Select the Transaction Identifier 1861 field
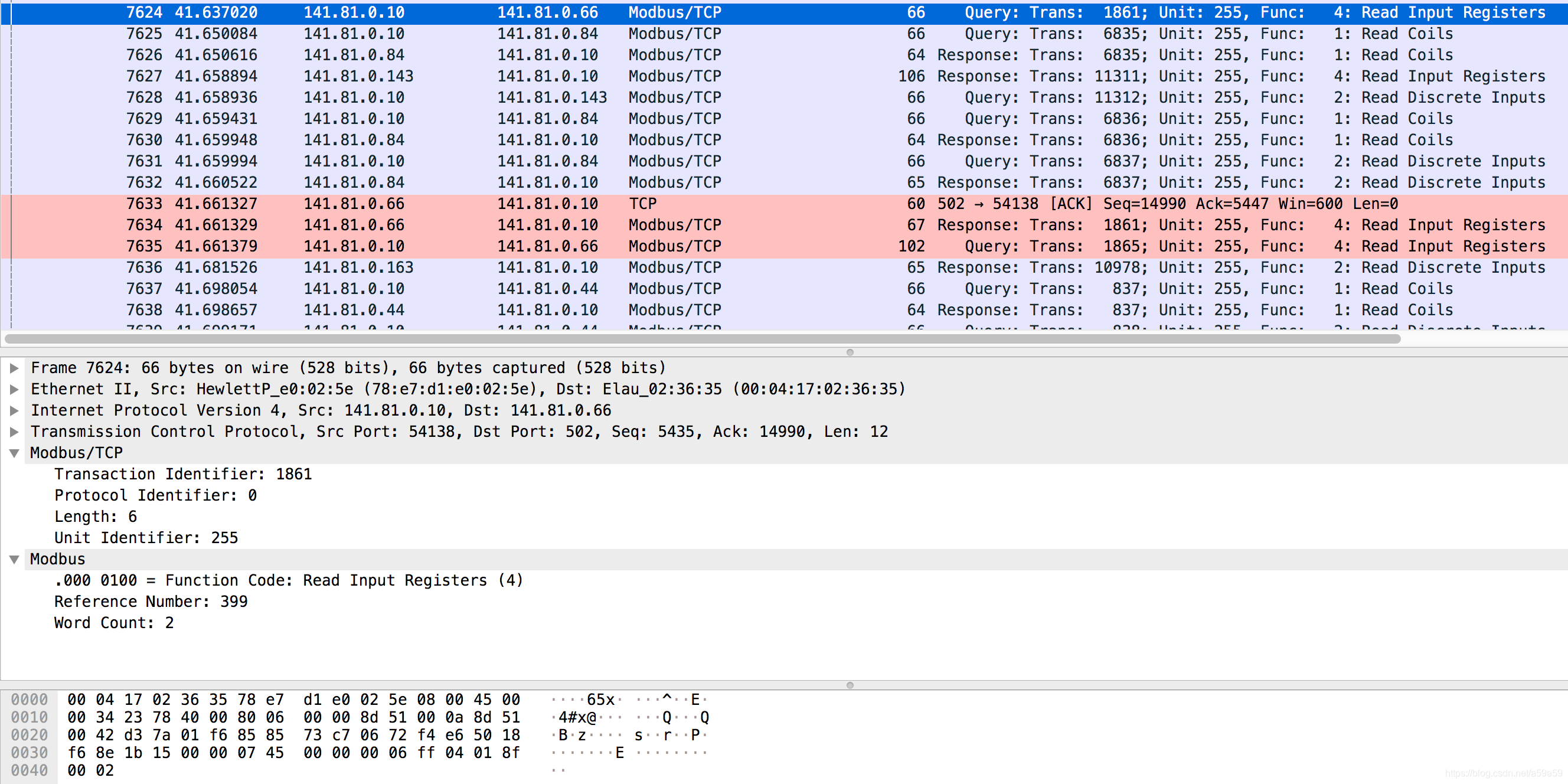 click(182, 474)
